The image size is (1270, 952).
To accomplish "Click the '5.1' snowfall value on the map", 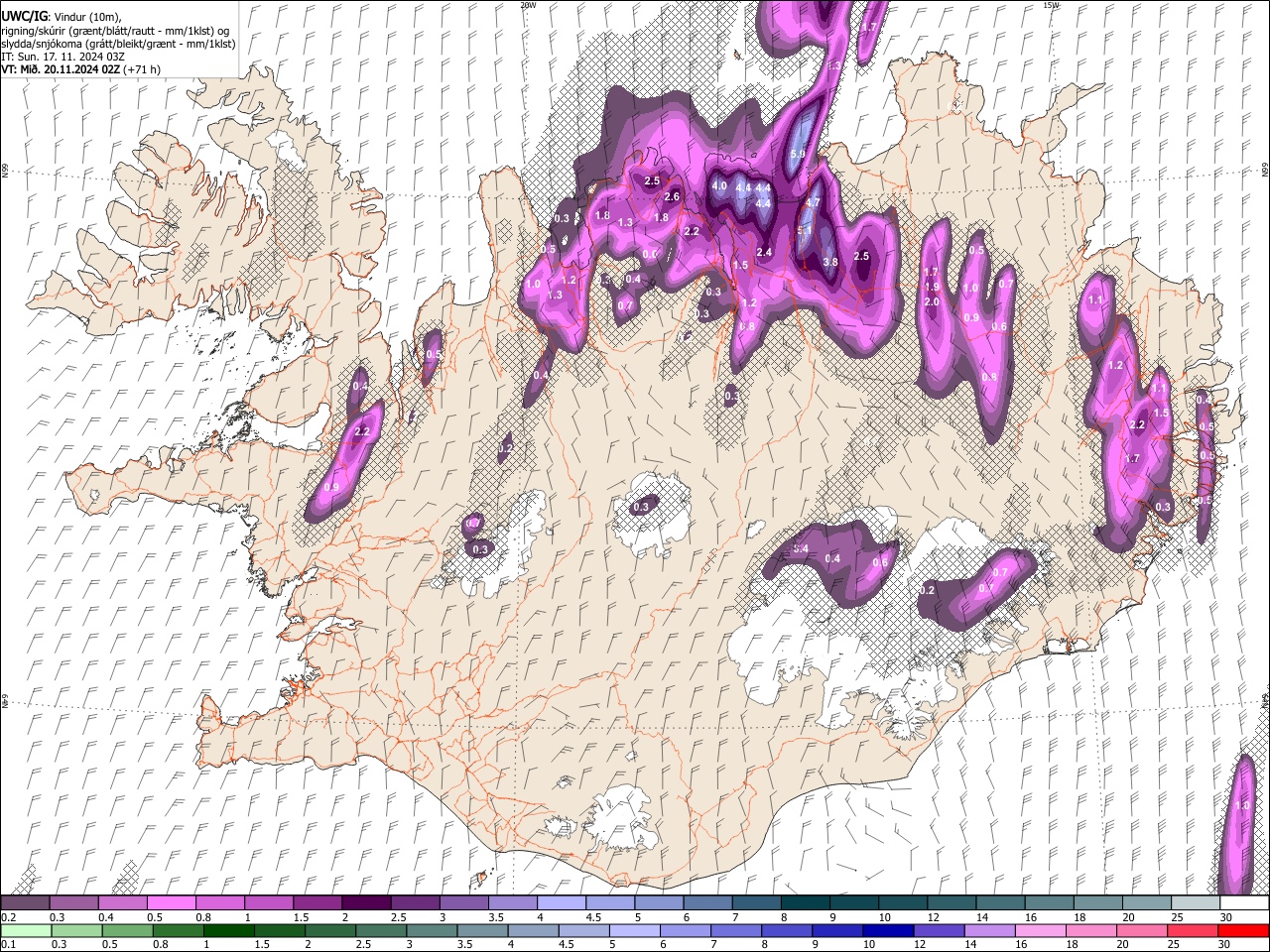I will tap(805, 230).
